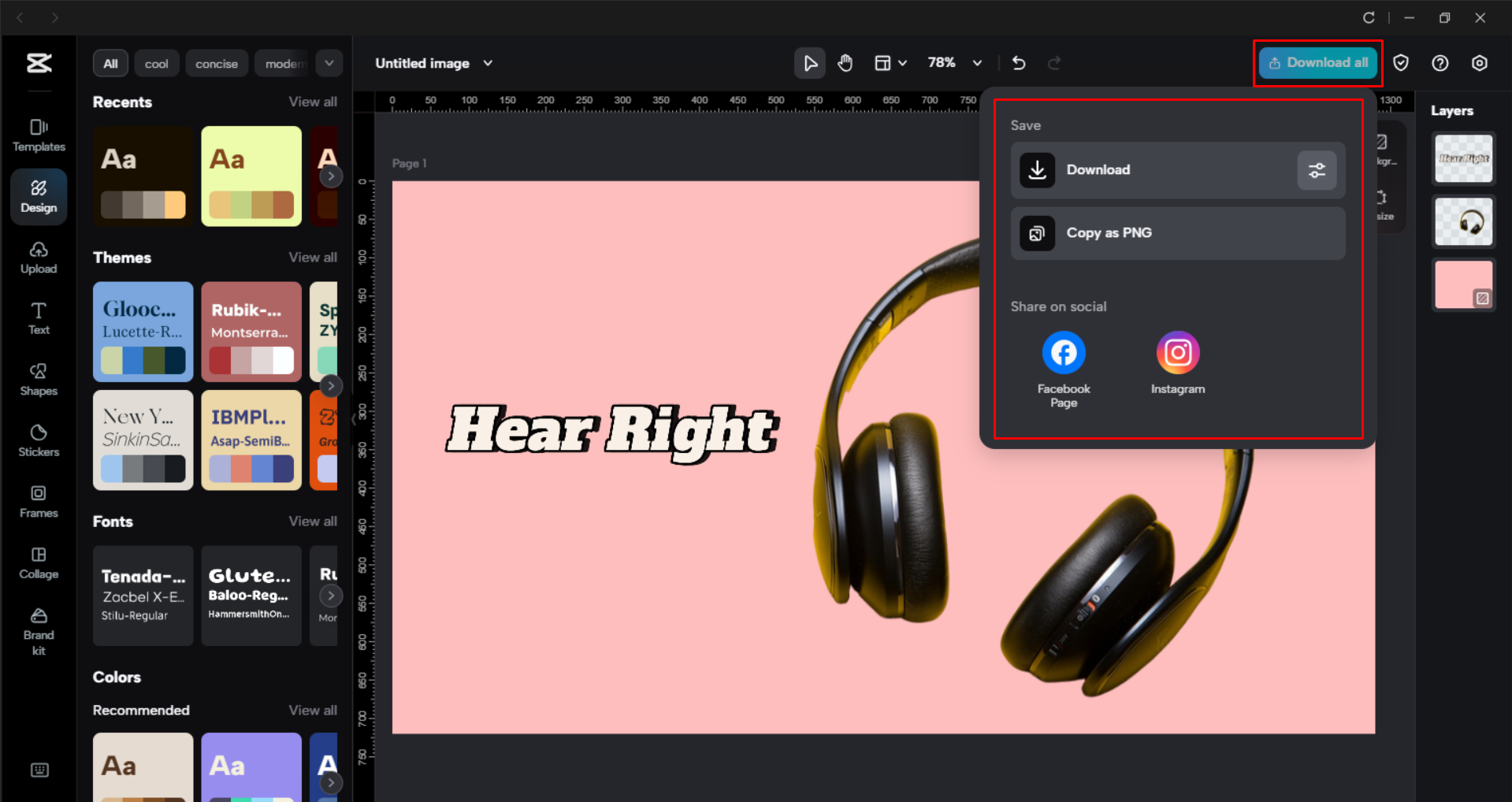The height and width of the screenshot is (802, 1512).
Task: Select the Shapes tool in the sidebar
Action: click(x=38, y=379)
